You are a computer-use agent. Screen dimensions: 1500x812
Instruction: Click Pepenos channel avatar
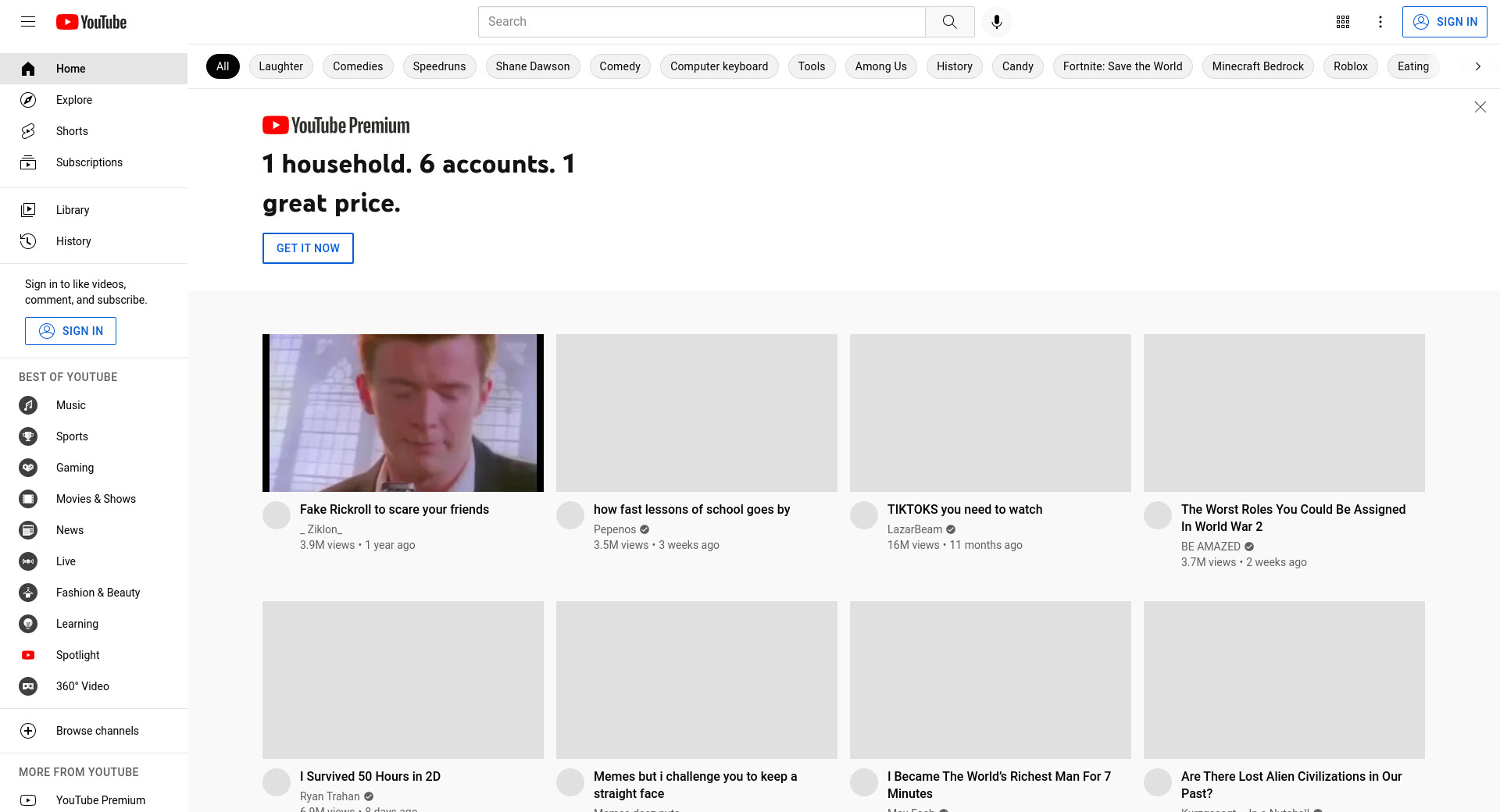(x=570, y=515)
